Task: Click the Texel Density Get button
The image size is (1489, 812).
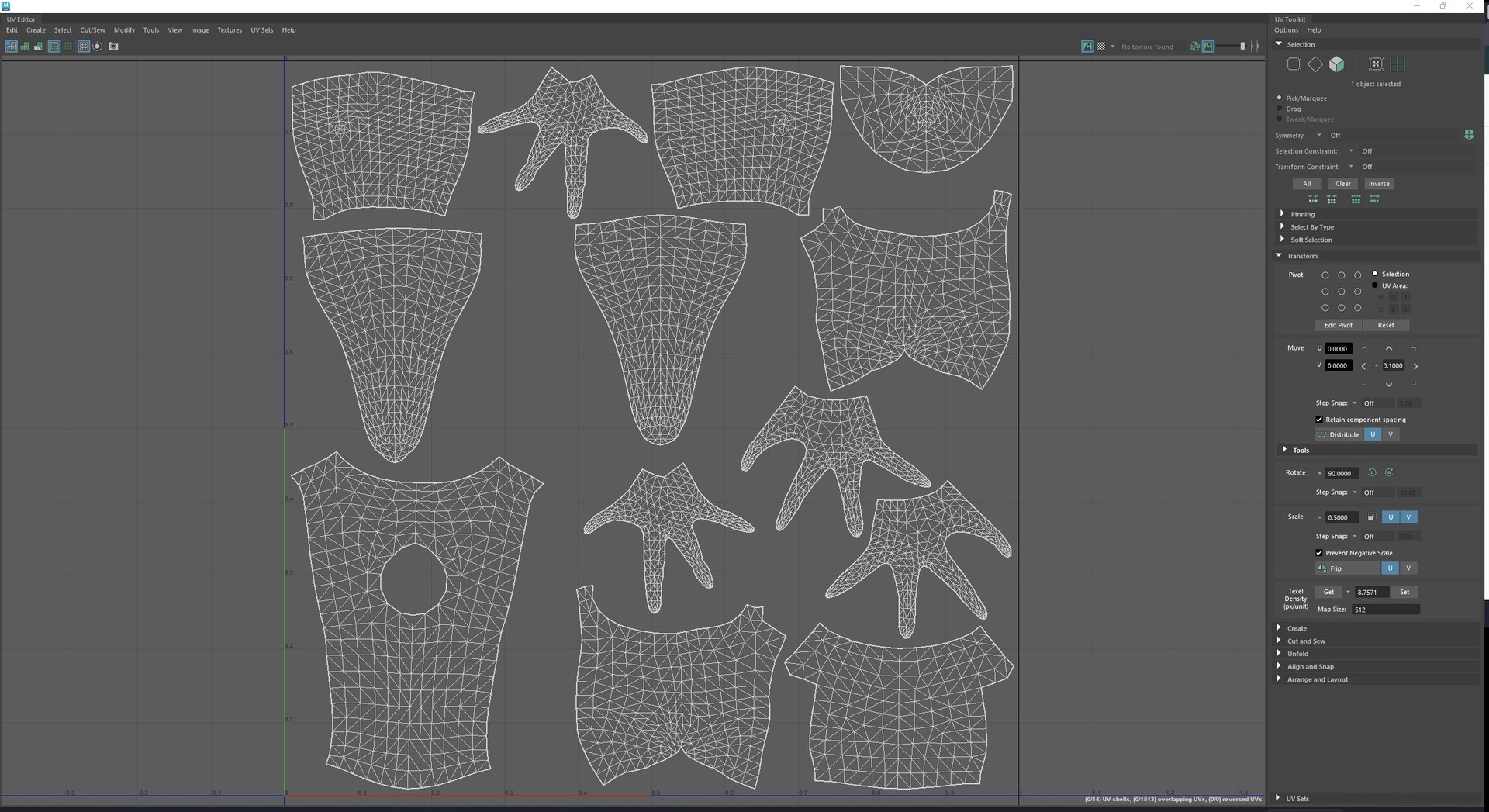Action: 1328,592
